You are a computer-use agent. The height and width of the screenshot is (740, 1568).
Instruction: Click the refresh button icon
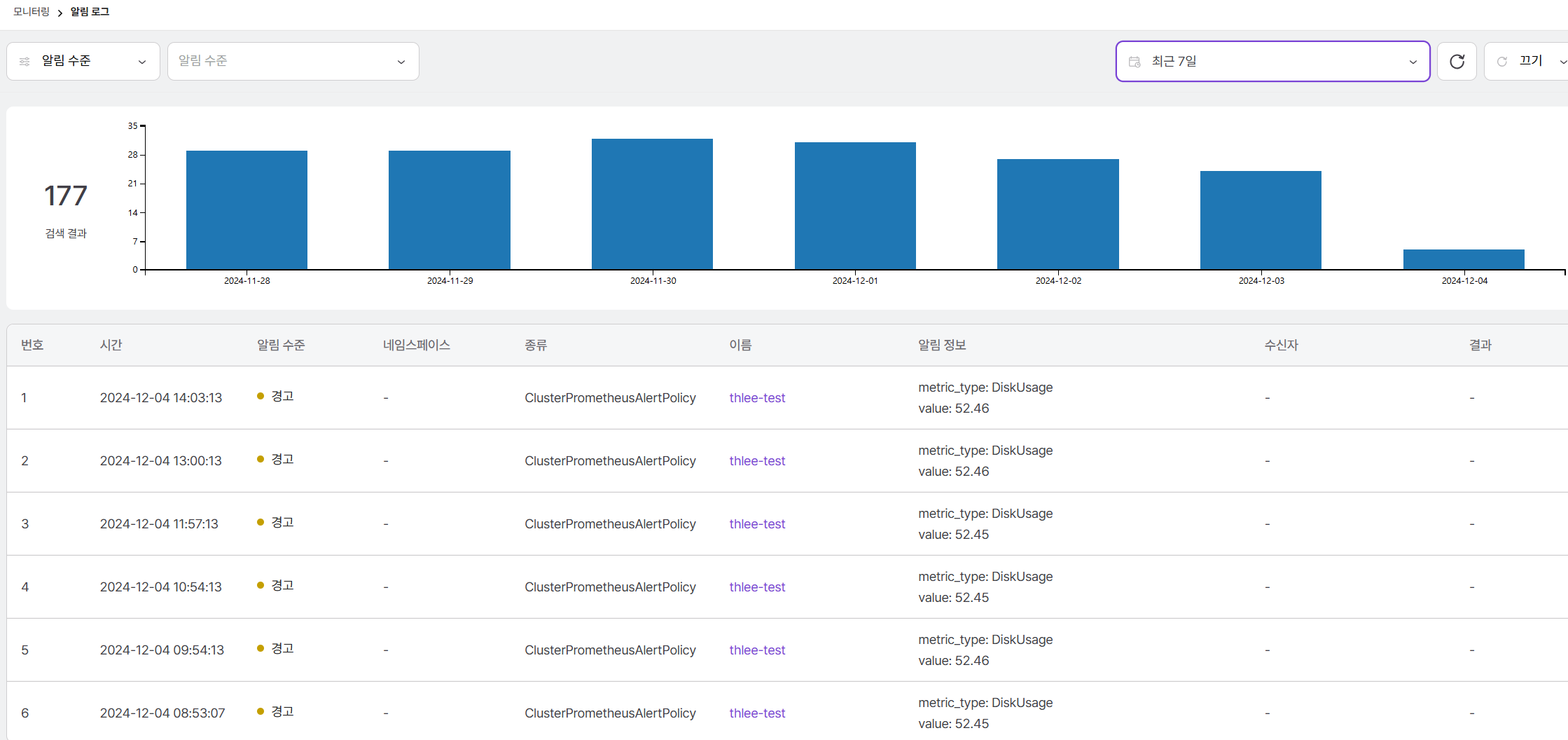coord(1457,62)
